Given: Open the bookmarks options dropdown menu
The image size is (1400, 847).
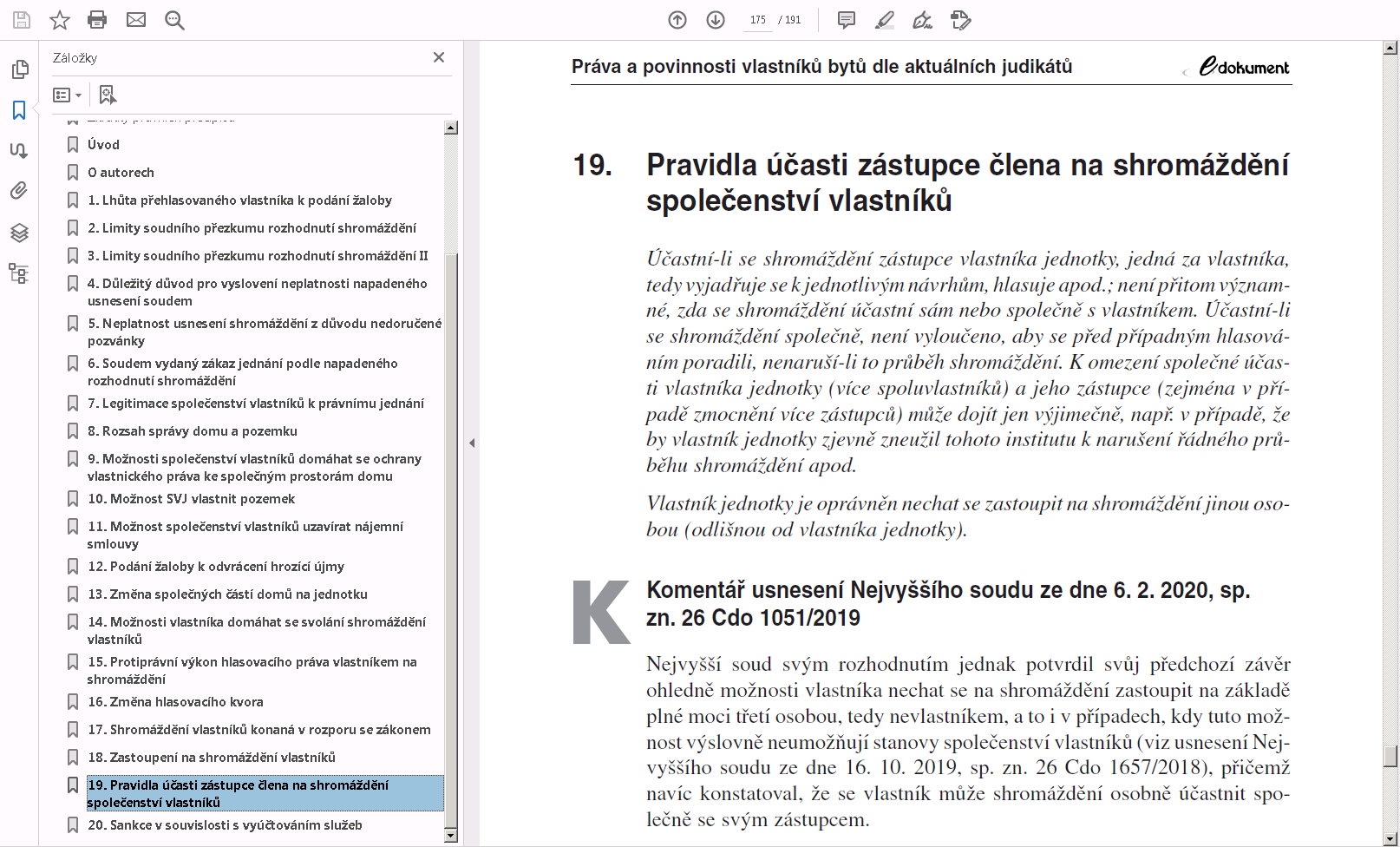Looking at the screenshot, I should pos(67,95).
